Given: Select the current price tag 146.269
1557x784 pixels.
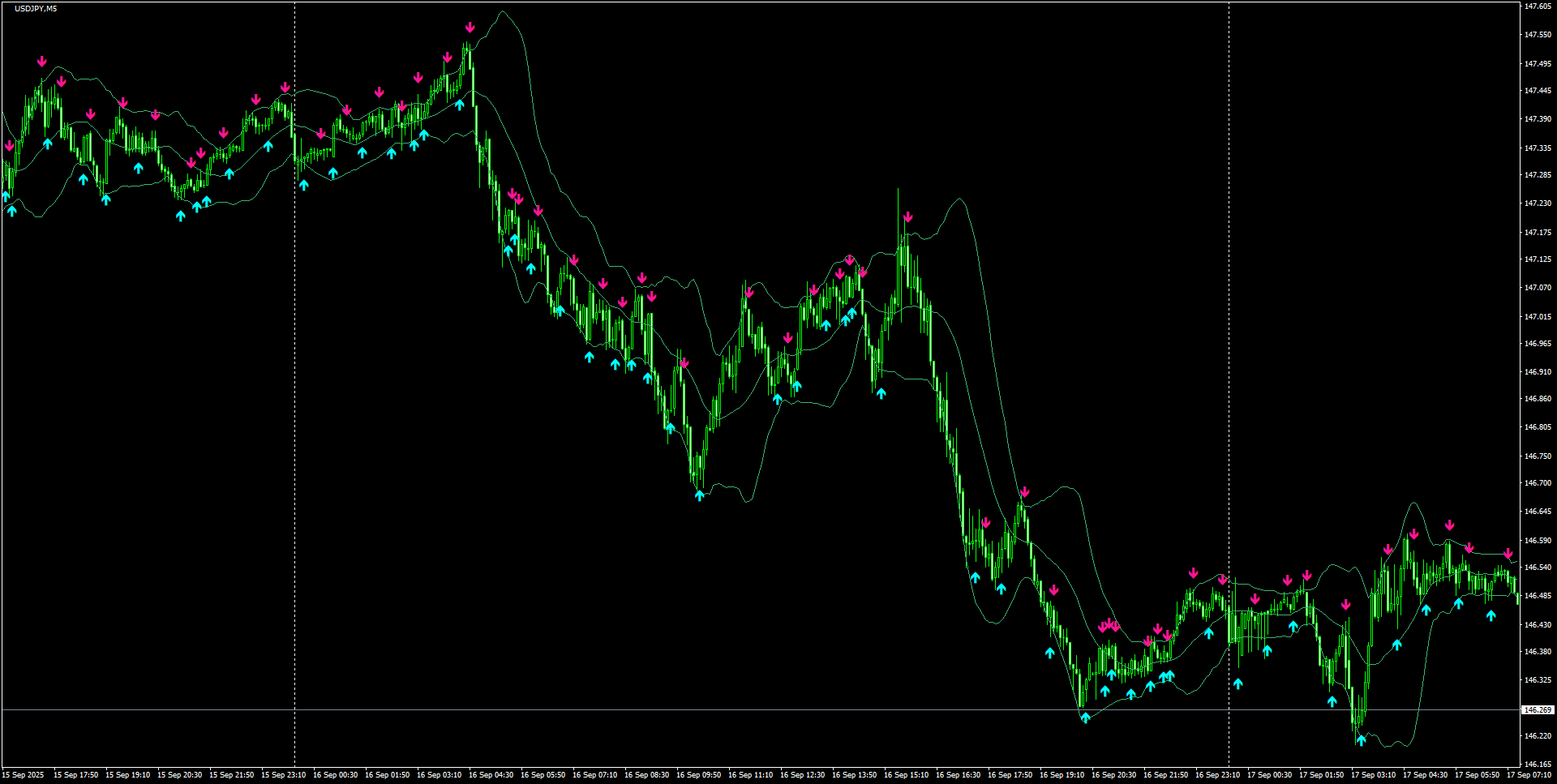Looking at the screenshot, I should pyautogui.click(x=1537, y=709).
